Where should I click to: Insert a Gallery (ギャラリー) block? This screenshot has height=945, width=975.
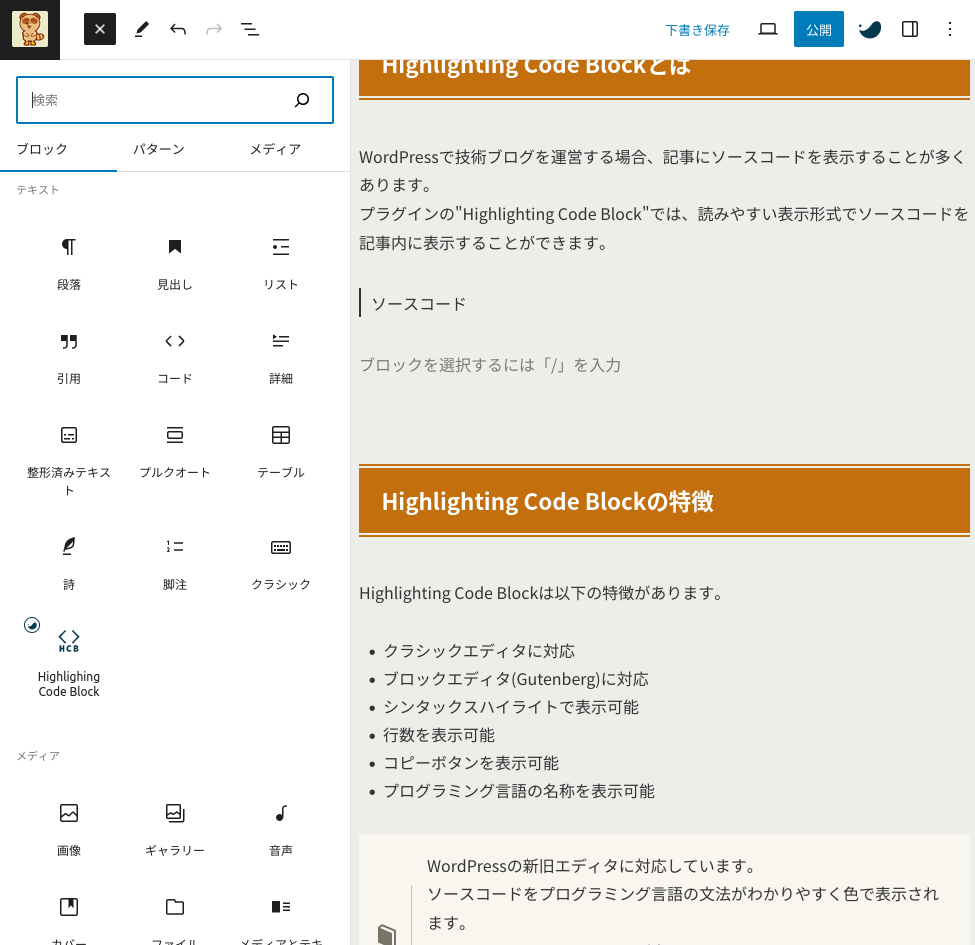(x=175, y=829)
